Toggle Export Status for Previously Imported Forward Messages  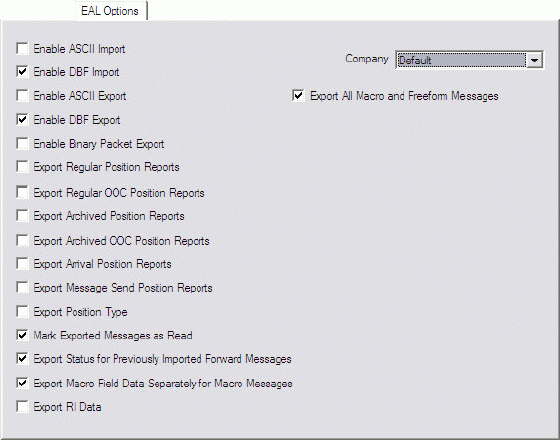[x=22, y=359]
